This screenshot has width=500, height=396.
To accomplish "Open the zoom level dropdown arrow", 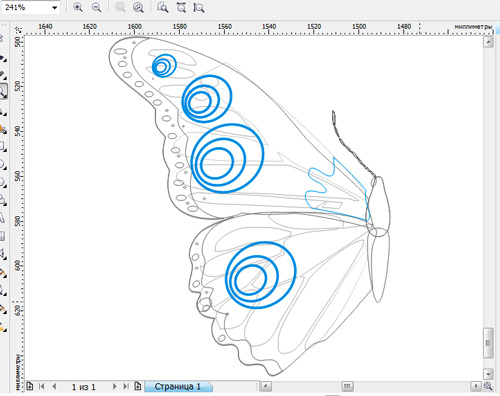I will click(x=55, y=8).
